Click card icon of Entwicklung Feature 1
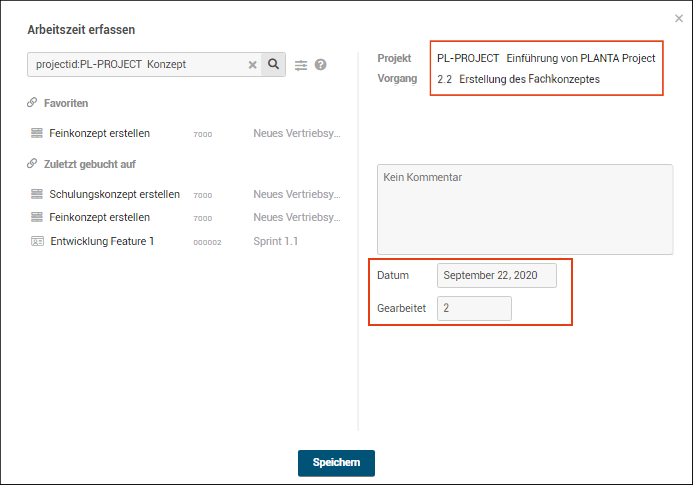 [x=37, y=241]
